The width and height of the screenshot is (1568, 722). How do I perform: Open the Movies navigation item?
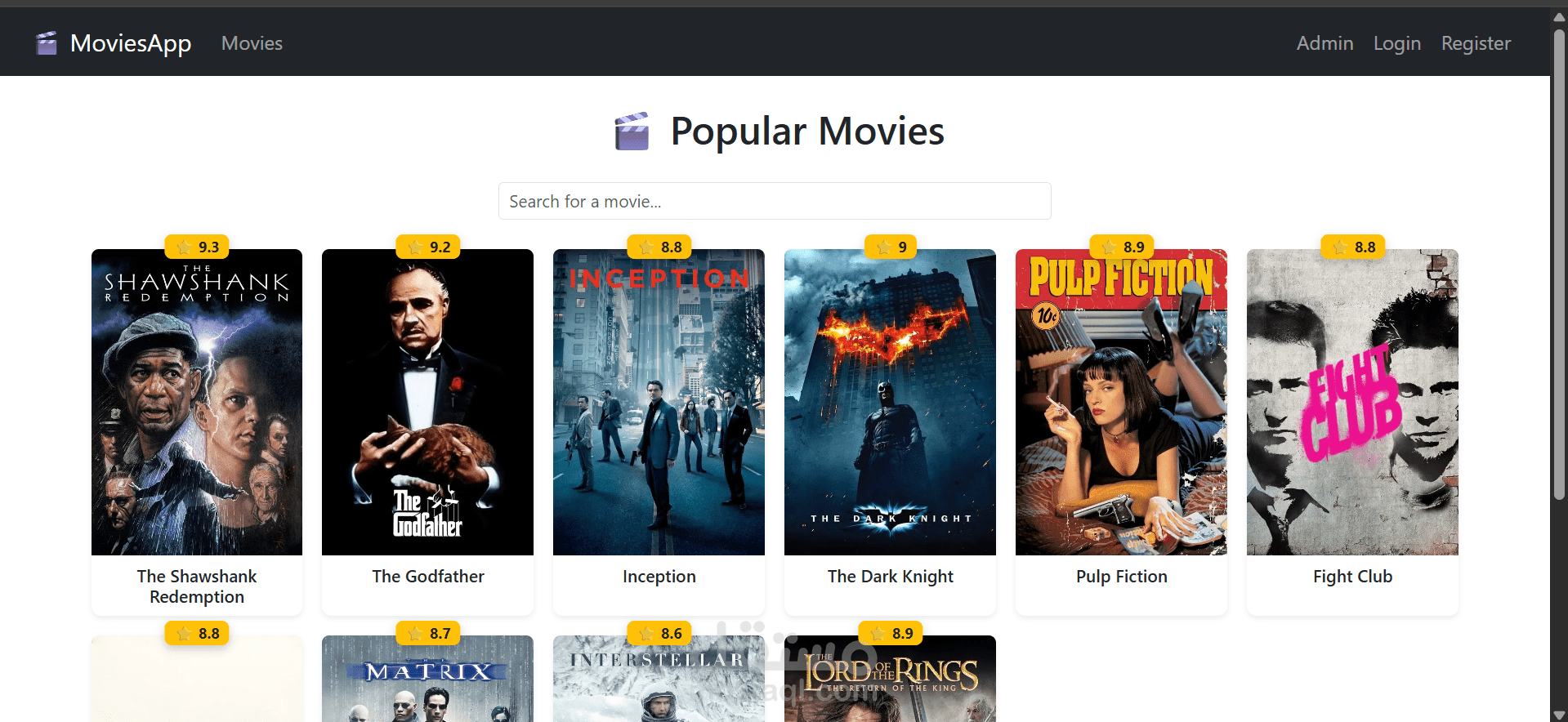tap(252, 43)
